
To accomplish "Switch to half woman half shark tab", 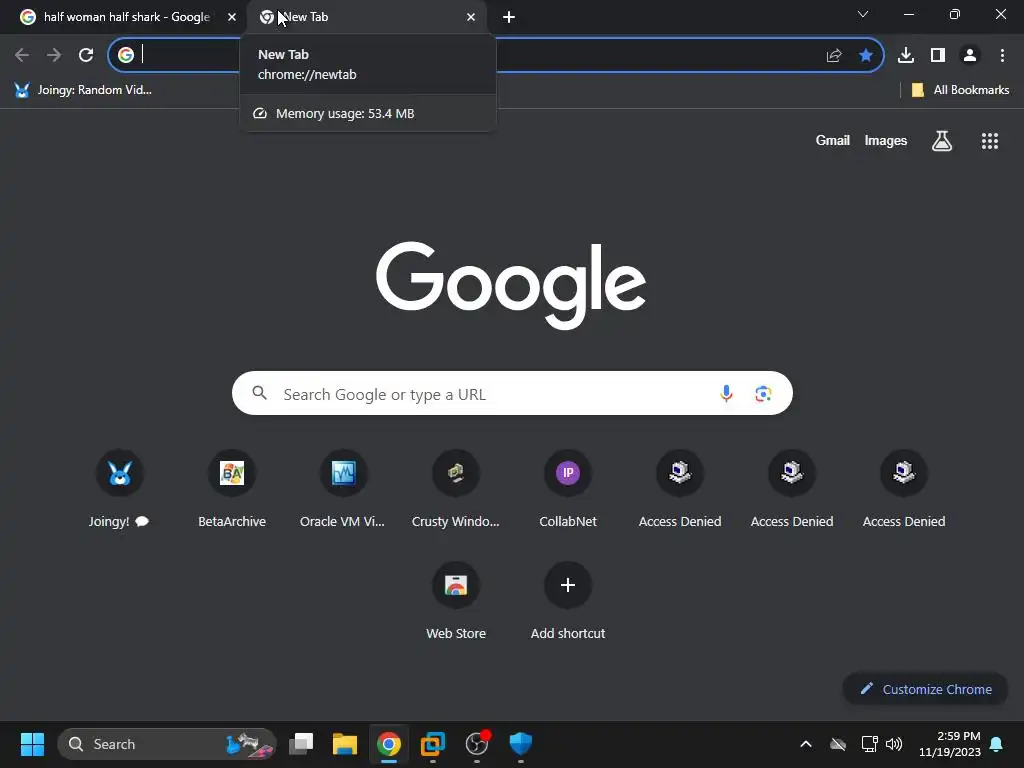I will coord(127,17).
